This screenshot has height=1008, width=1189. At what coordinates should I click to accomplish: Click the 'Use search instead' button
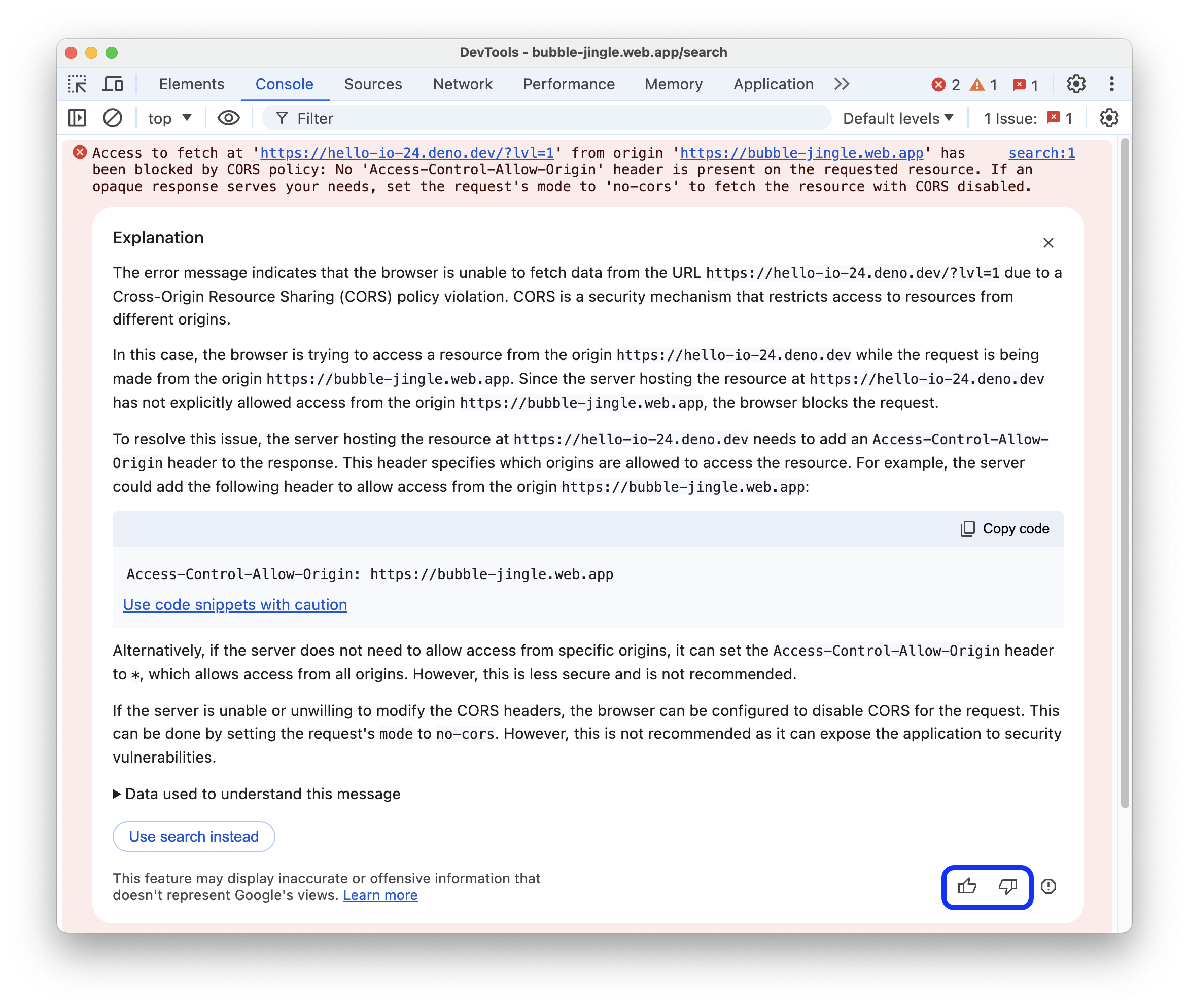pos(193,836)
